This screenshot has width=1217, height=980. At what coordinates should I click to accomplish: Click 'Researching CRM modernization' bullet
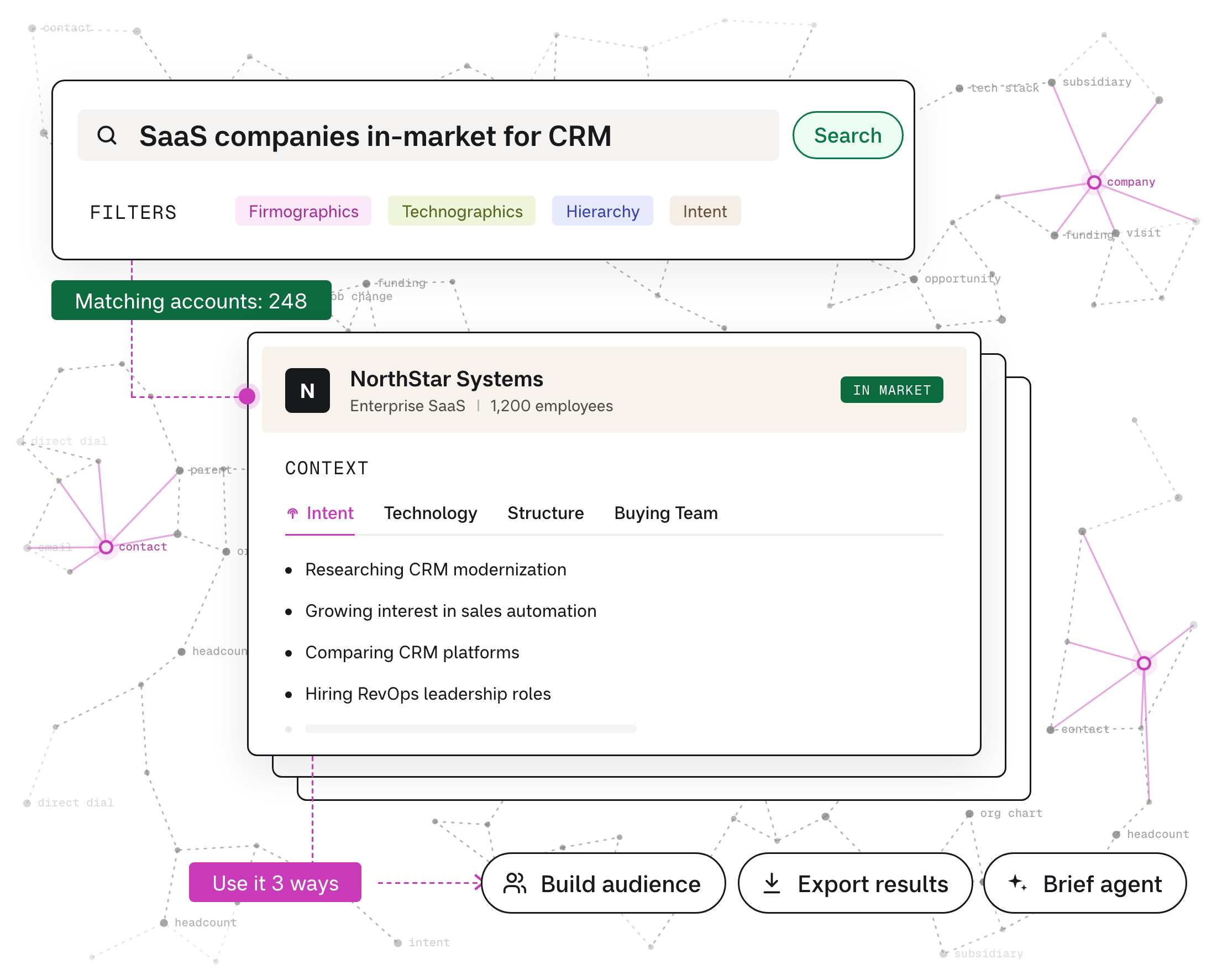tap(436, 570)
